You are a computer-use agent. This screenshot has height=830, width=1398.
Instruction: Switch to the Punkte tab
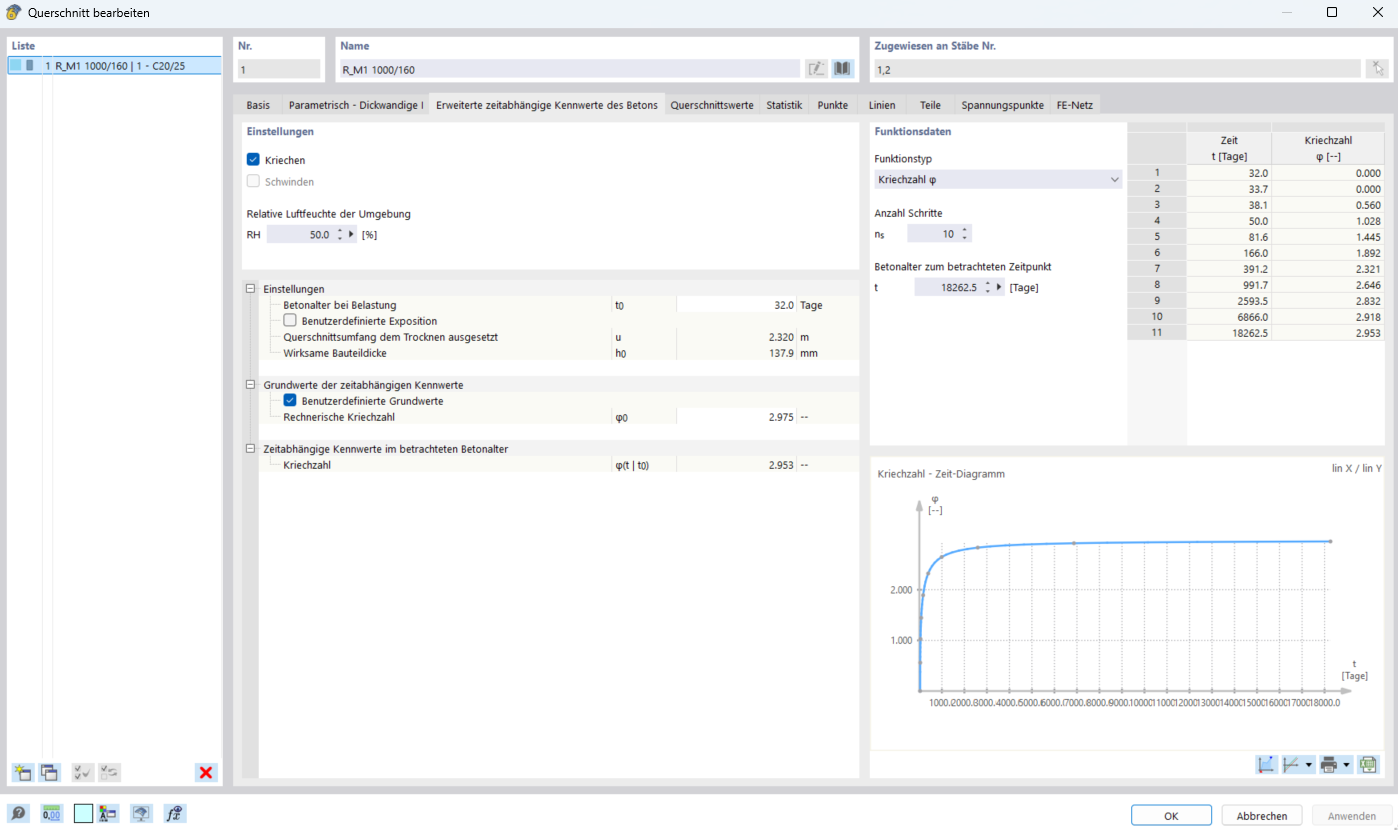[832, 105]
